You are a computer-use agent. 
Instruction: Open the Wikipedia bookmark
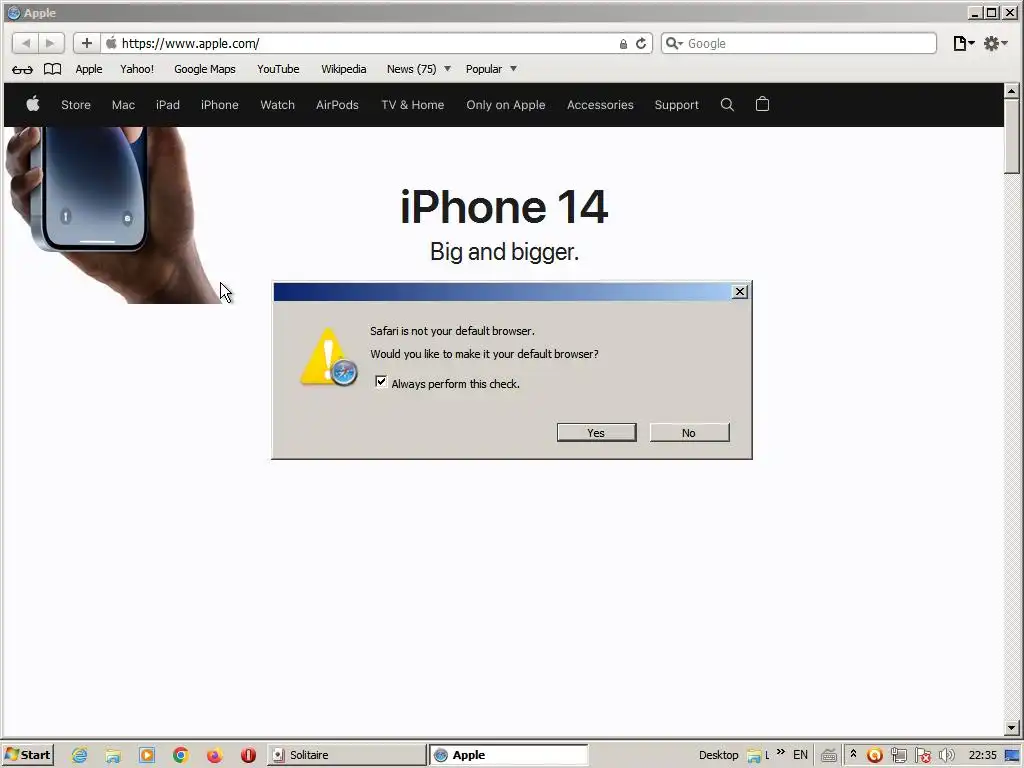tap(344, 69)
